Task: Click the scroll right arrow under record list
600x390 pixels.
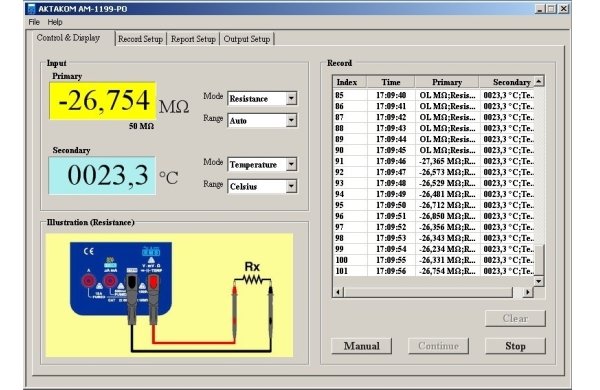Action: 528,292
